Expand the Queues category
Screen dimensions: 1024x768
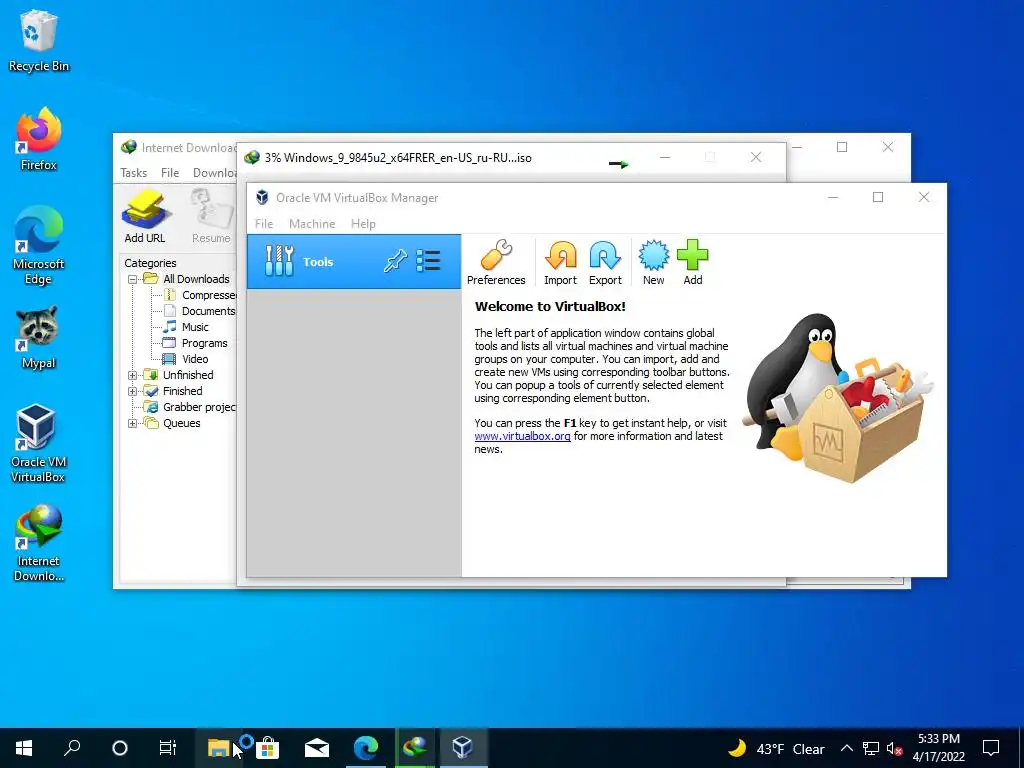point(133,423)
